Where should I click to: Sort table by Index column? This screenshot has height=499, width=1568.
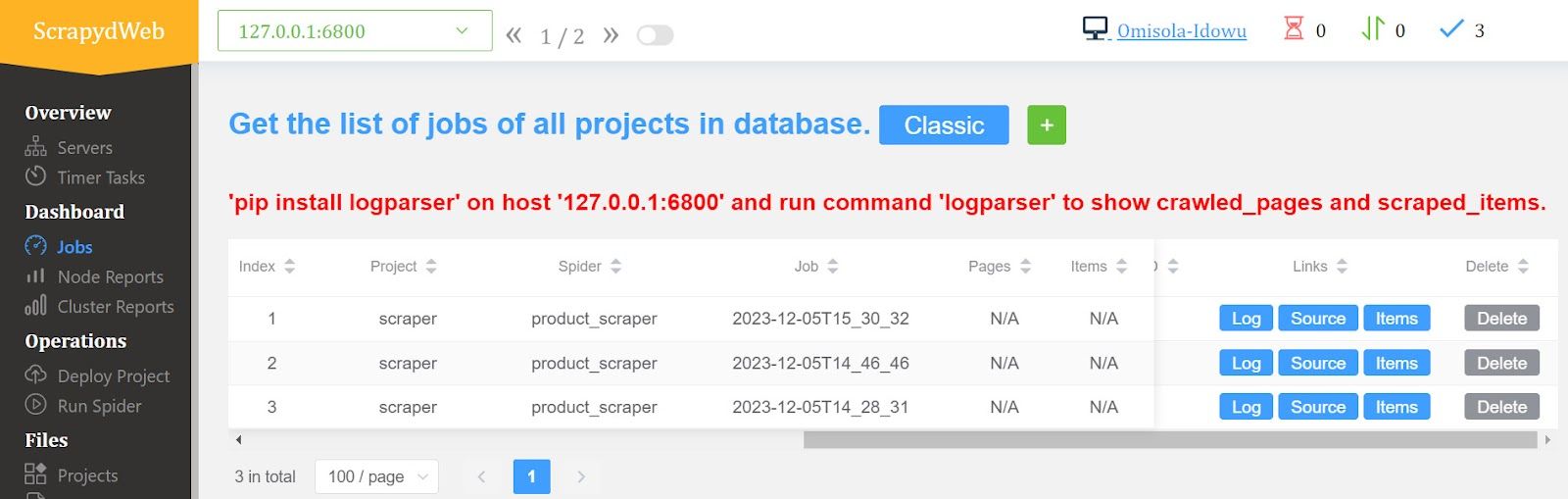(x=289, y=266)
